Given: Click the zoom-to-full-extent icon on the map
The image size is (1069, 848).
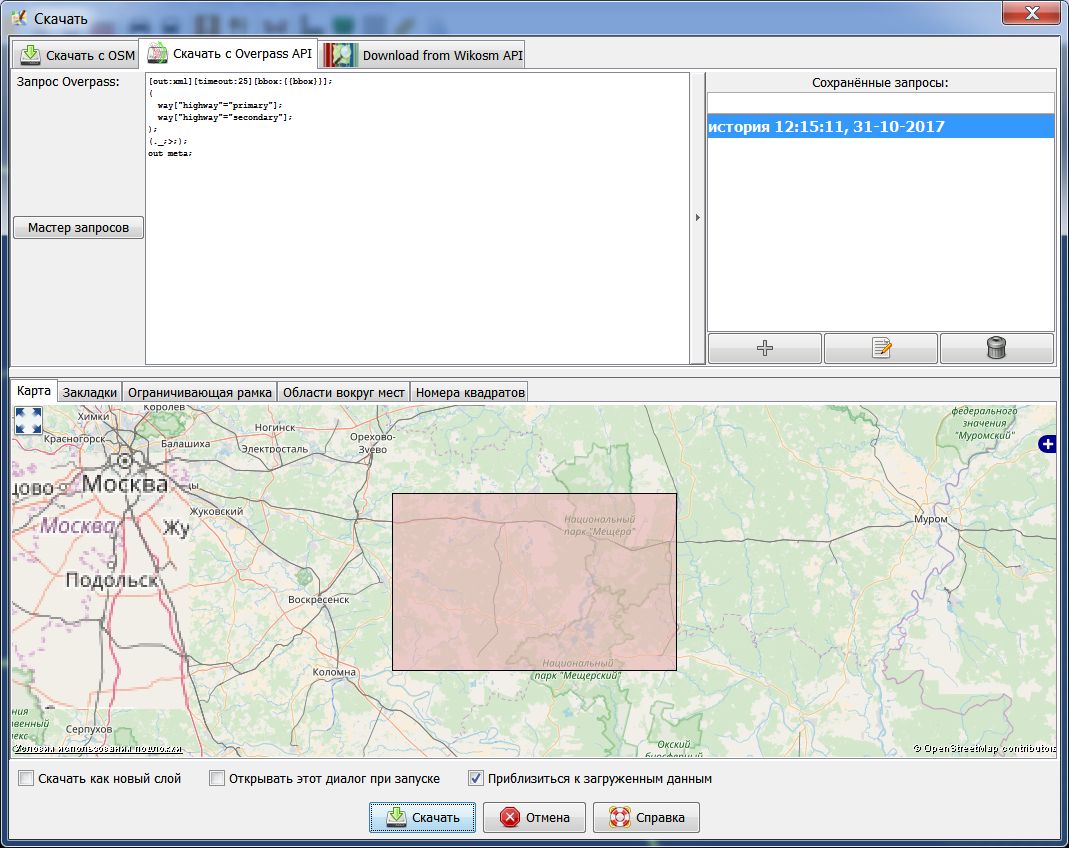Looking at the screenshot, I should pos(28,422).
